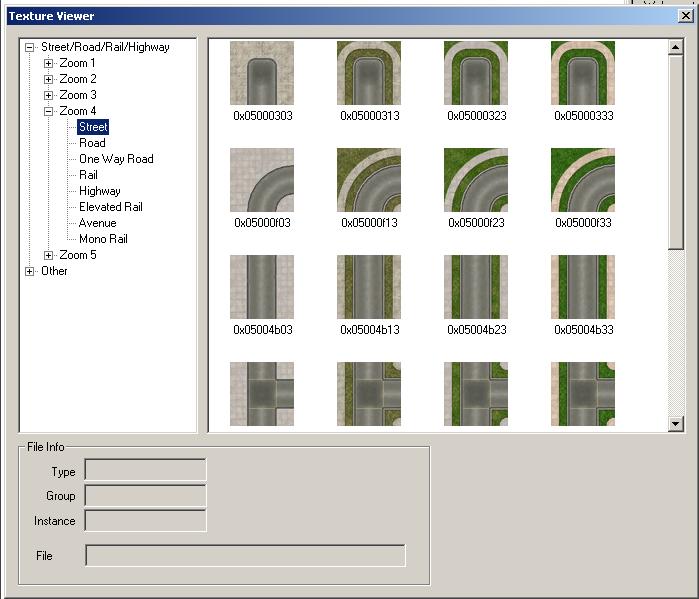Image resolution: width=699 pixels, height=599 pixels.
Task: Choose straight street texture 0x05004b03
Action: (x=262, y=287)
